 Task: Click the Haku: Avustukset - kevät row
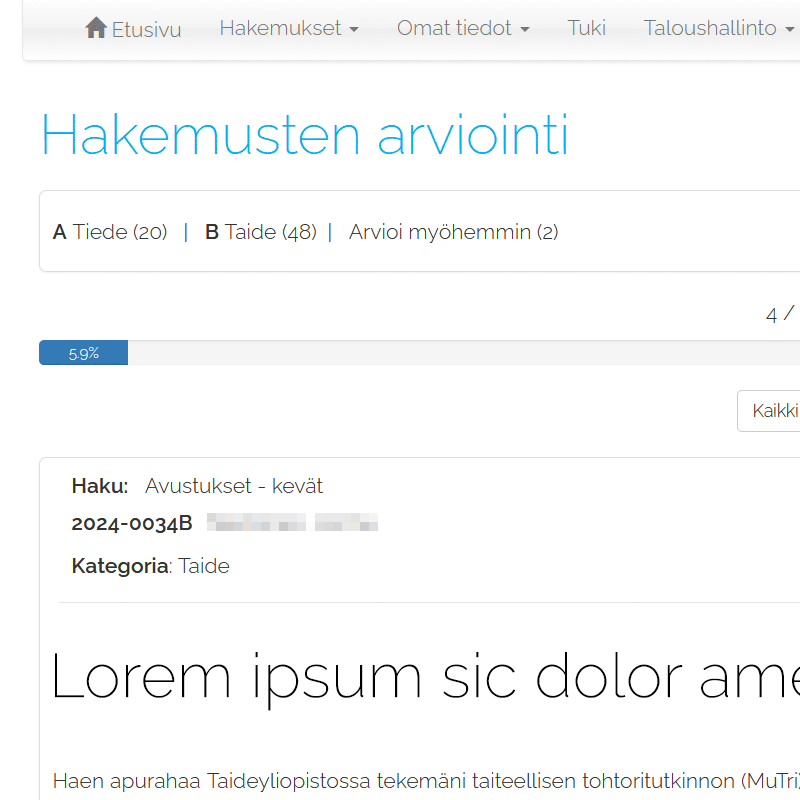click(197, 486)
